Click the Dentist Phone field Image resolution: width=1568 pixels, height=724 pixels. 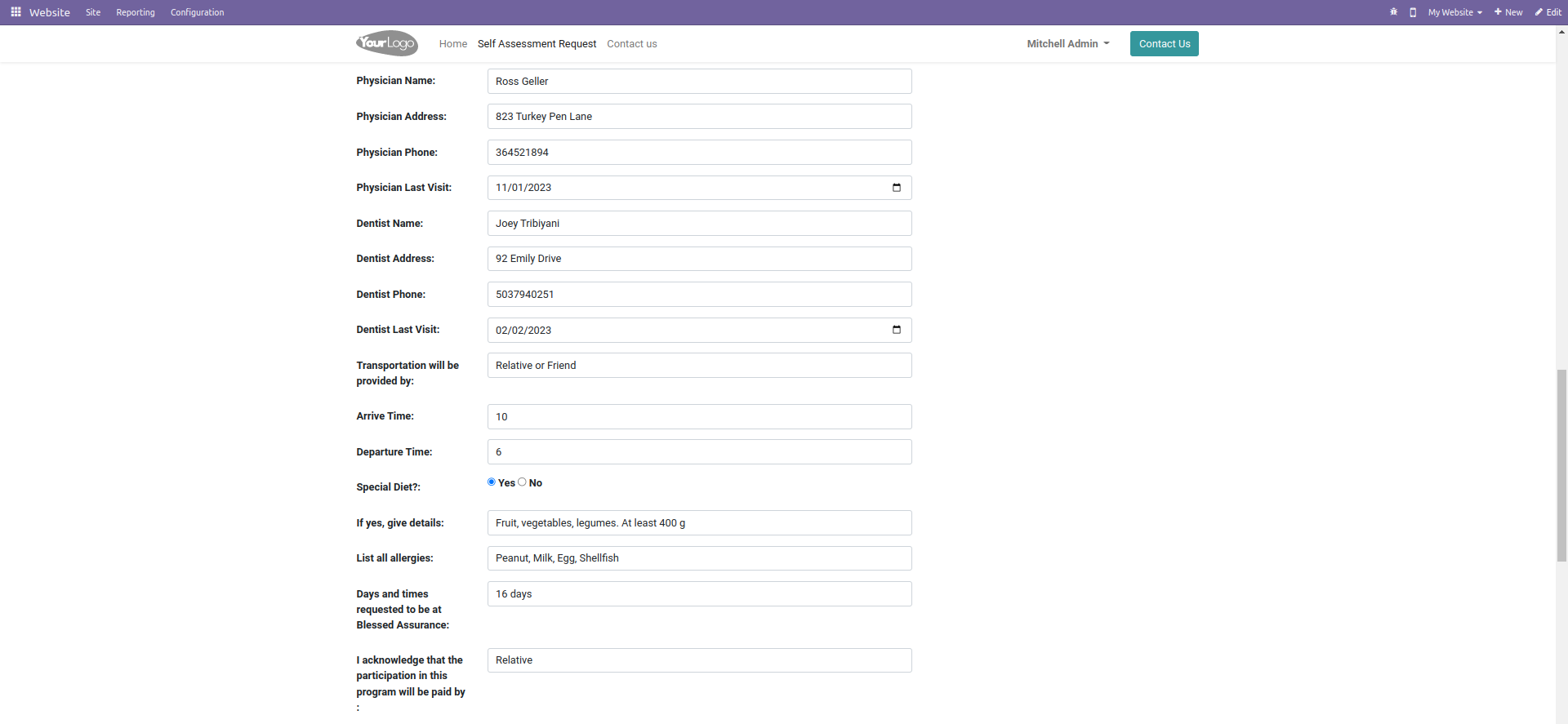(700, 295)
